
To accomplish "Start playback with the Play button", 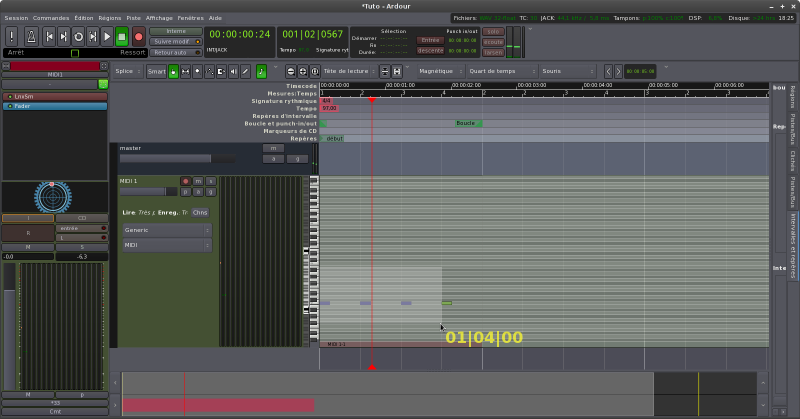I will click(x=107, y=37).
